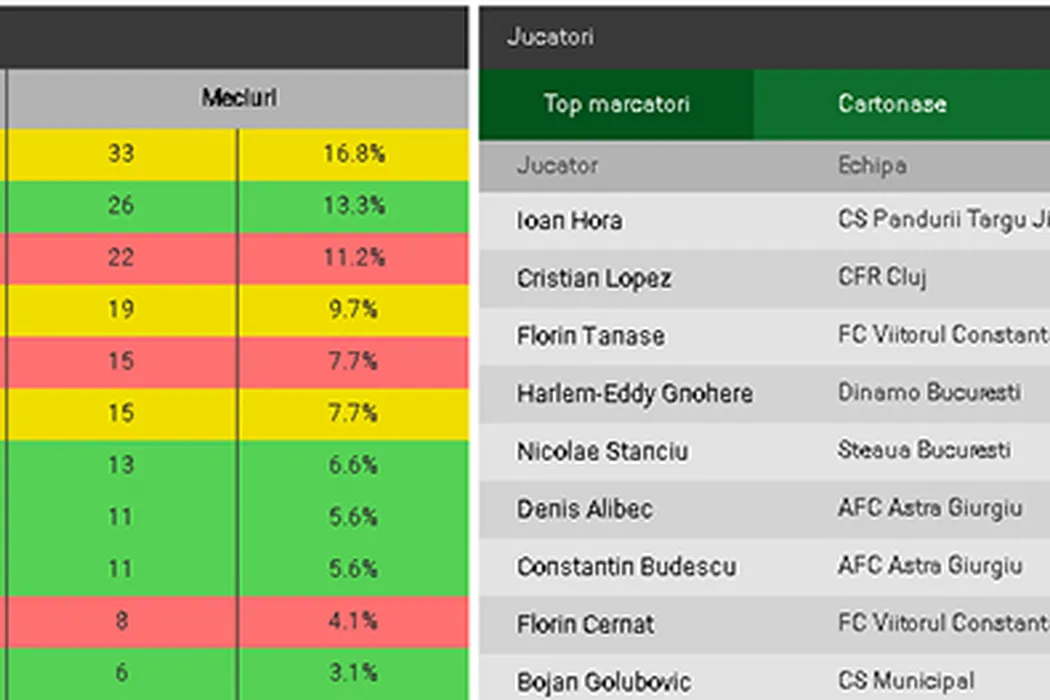Select the green cell showing 26 matches
1050x700 pixels.
pyautogui.click(x=120, y=206)
